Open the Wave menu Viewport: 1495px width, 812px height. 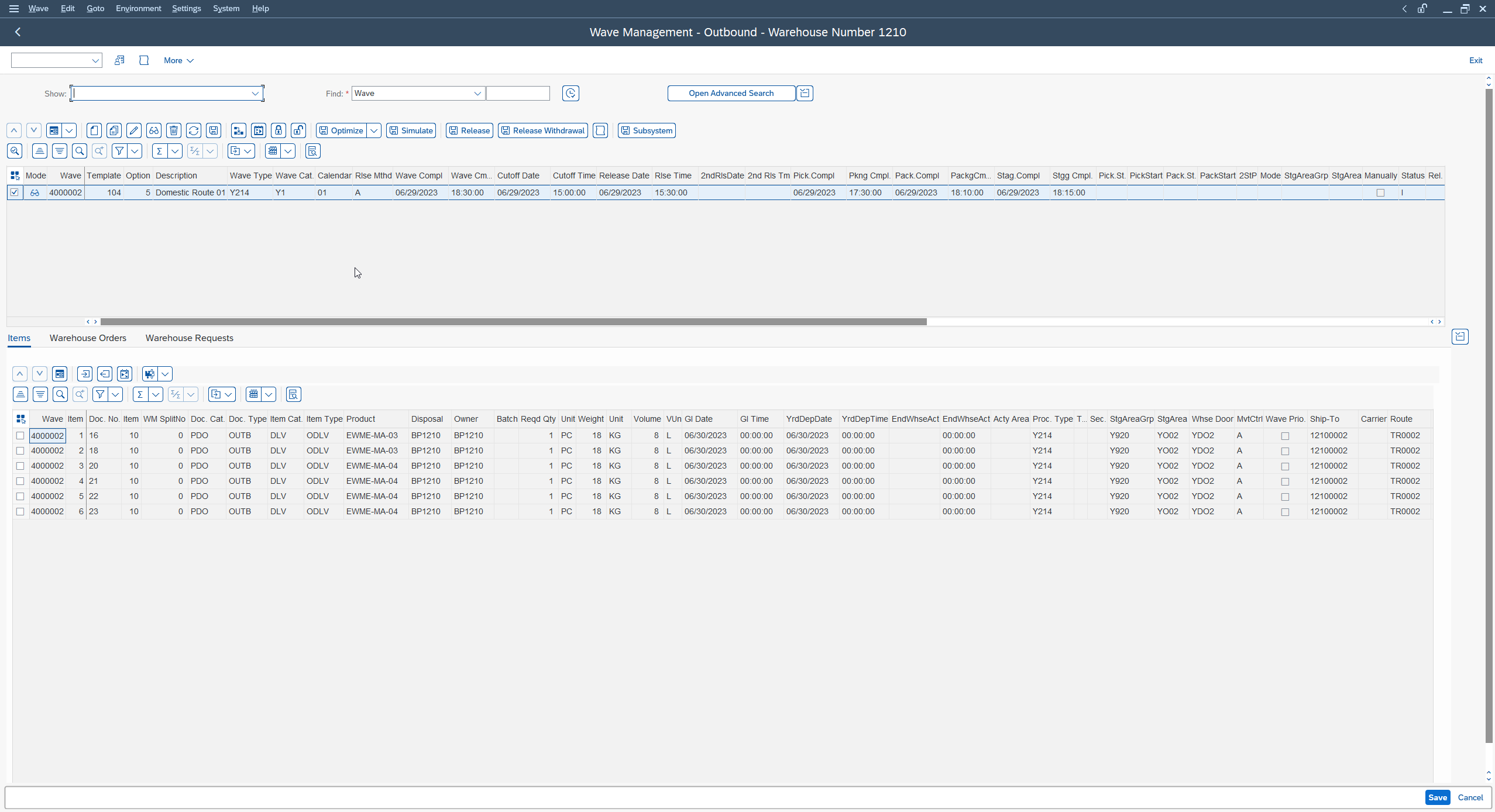(x=38, y=8)
